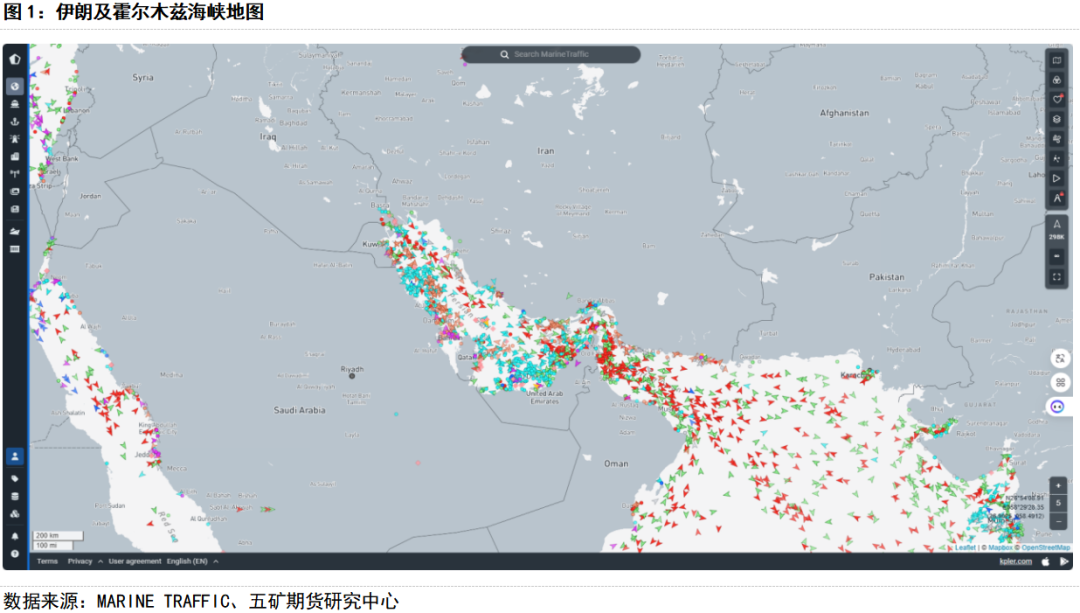
Task: Open the User agreement link
Action: point(134,561)
